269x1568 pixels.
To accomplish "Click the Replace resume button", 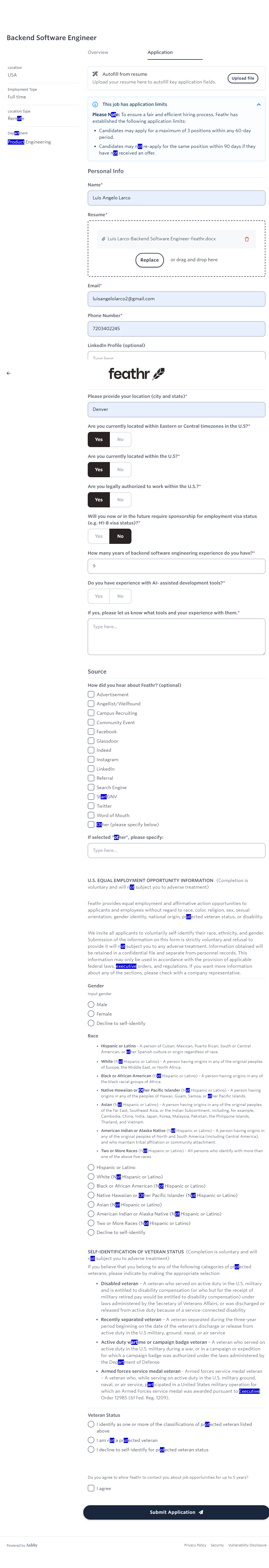I will coord(150,260).
